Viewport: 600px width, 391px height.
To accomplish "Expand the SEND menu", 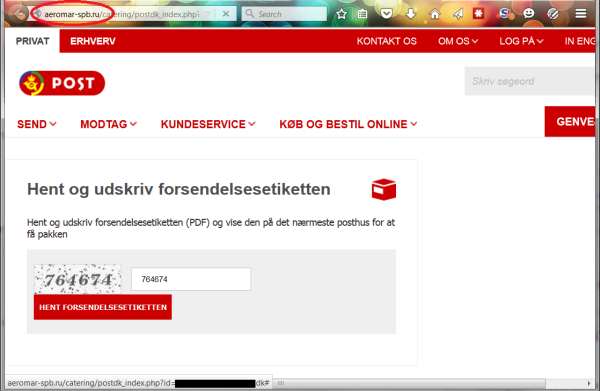I will (37, 124).
